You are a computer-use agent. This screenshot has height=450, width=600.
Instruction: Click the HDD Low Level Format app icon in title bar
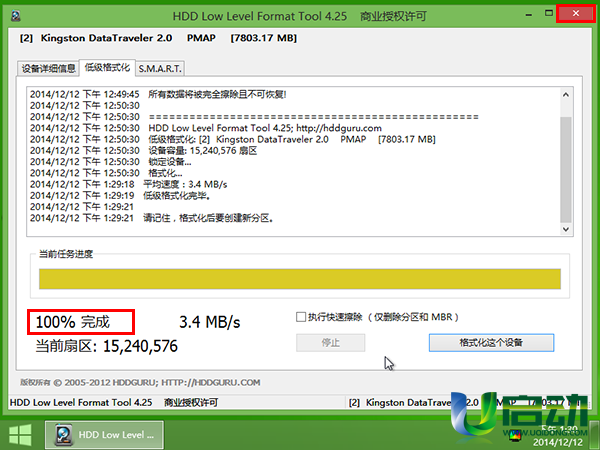tap(15, 16)
